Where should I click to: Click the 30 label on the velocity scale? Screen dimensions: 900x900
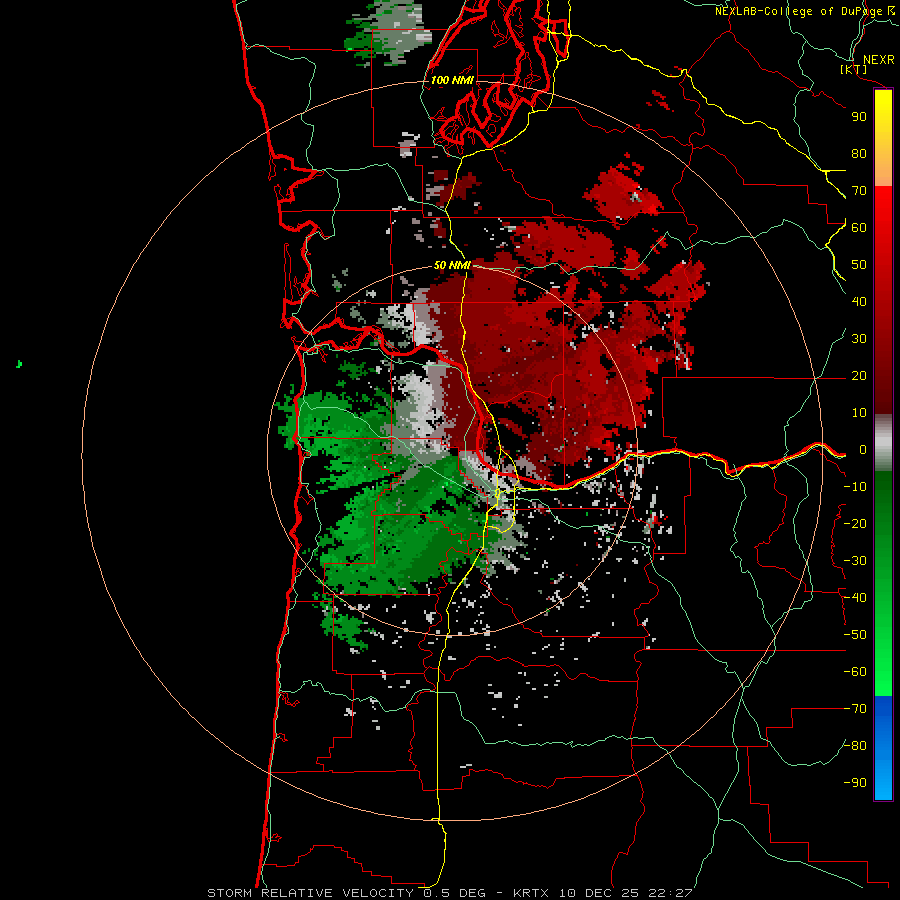coord(859,339)
